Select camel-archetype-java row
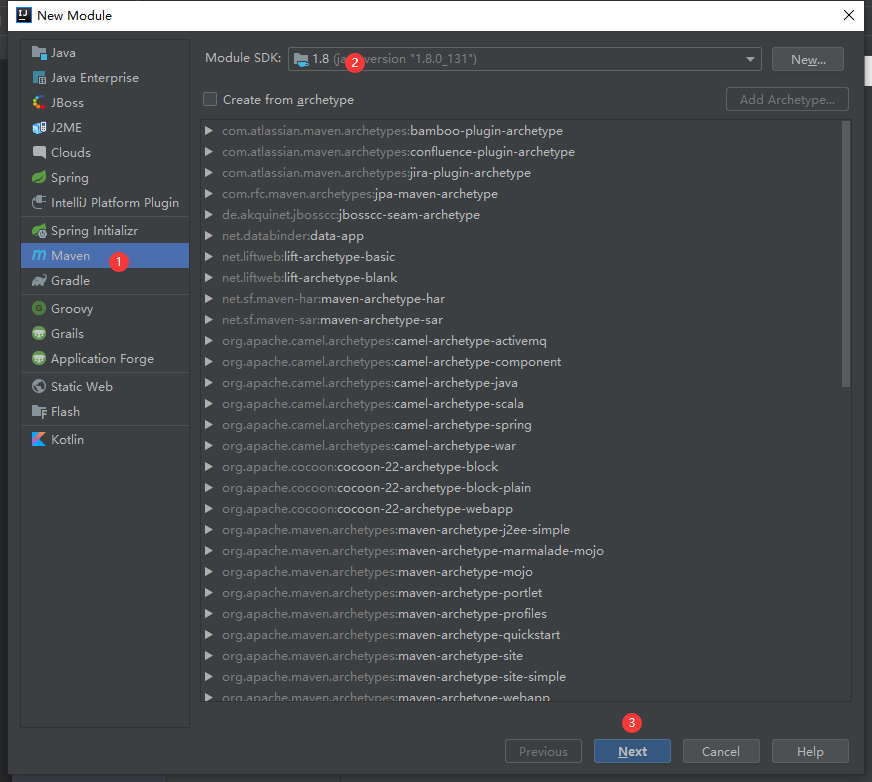The width and height of the screenshot is (872, 782). click(521, 383)
